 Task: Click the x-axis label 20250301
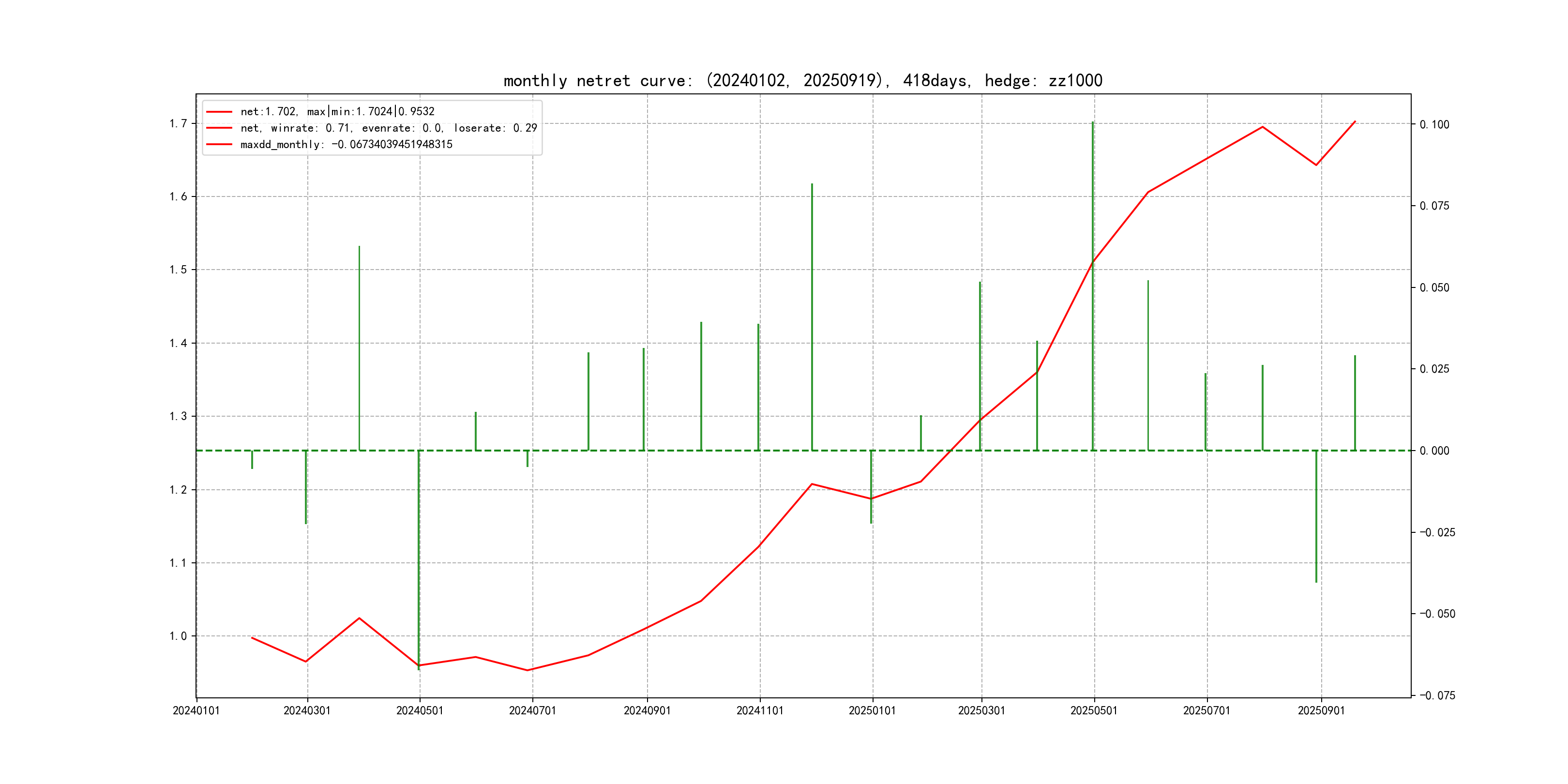click(x=981, y=710)
